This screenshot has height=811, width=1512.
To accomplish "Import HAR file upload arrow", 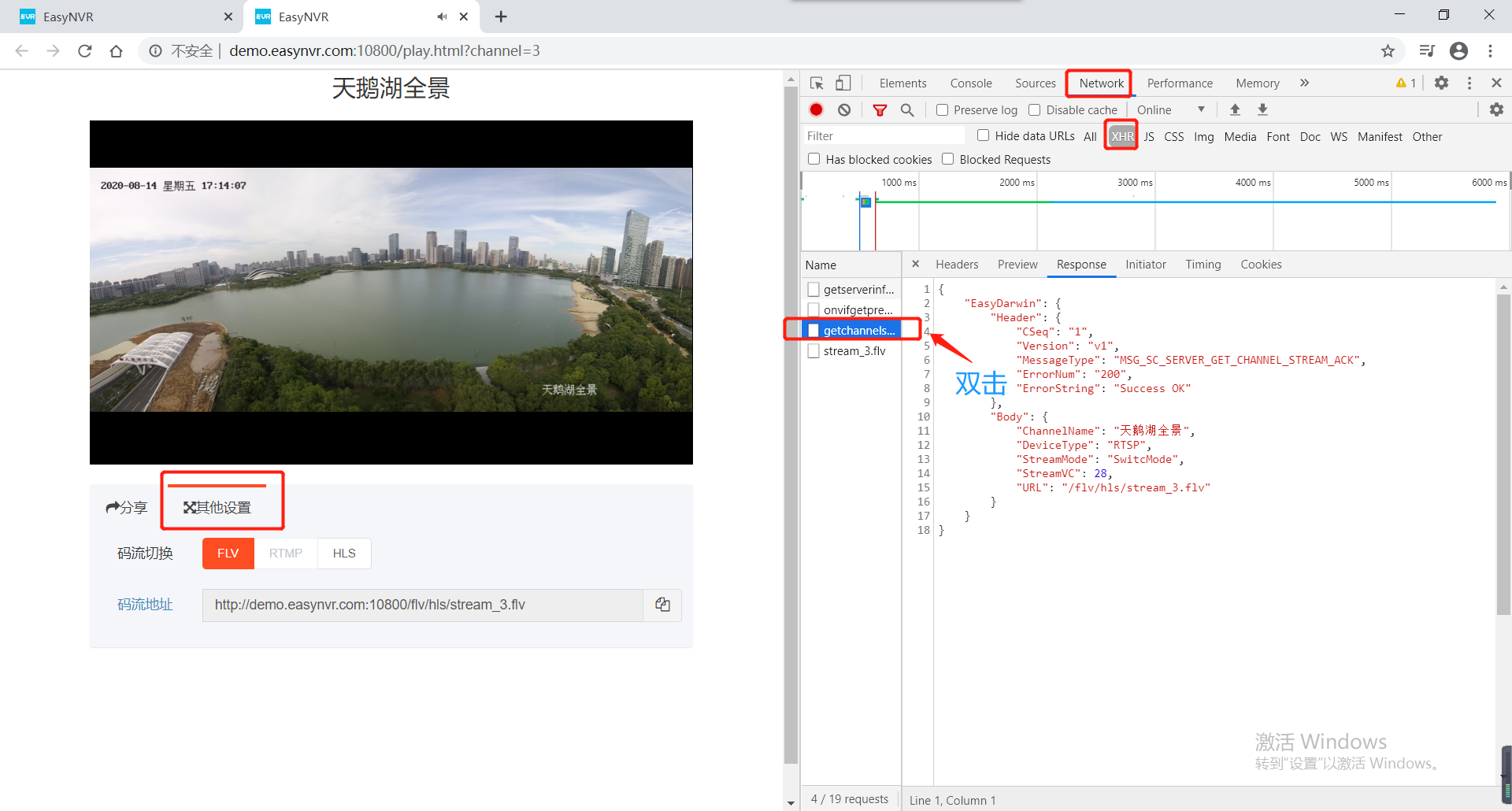I will (1235, 110).
